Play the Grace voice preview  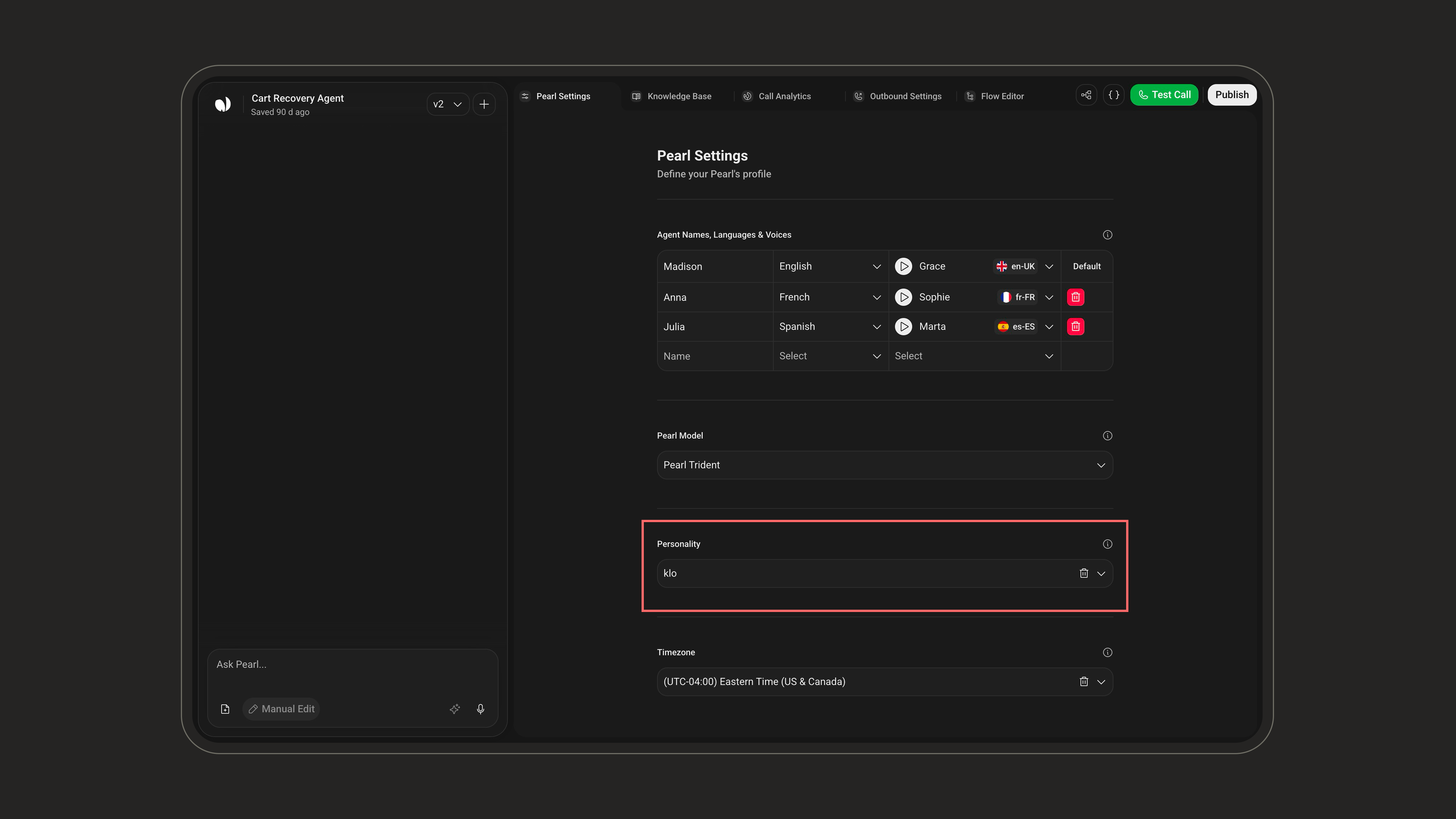pos(903,266)
